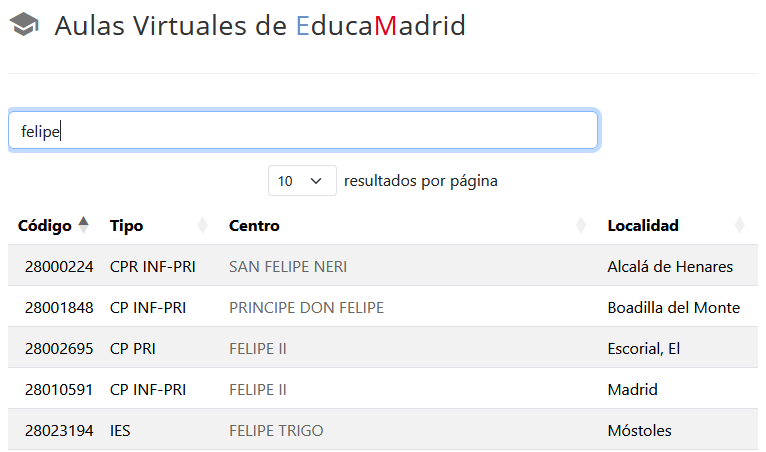Viewport: 766px width, 452px height.
Task: Open the PRINCIPE DON FELIPE link
Action: (x=306, y=308)
